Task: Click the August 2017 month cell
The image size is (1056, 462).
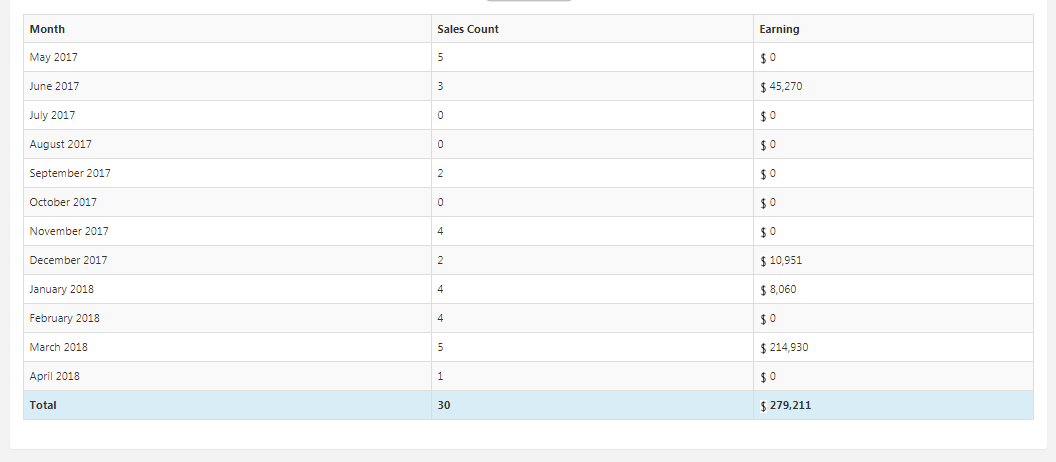Action: pyautogui.click(x=60, y=144)
